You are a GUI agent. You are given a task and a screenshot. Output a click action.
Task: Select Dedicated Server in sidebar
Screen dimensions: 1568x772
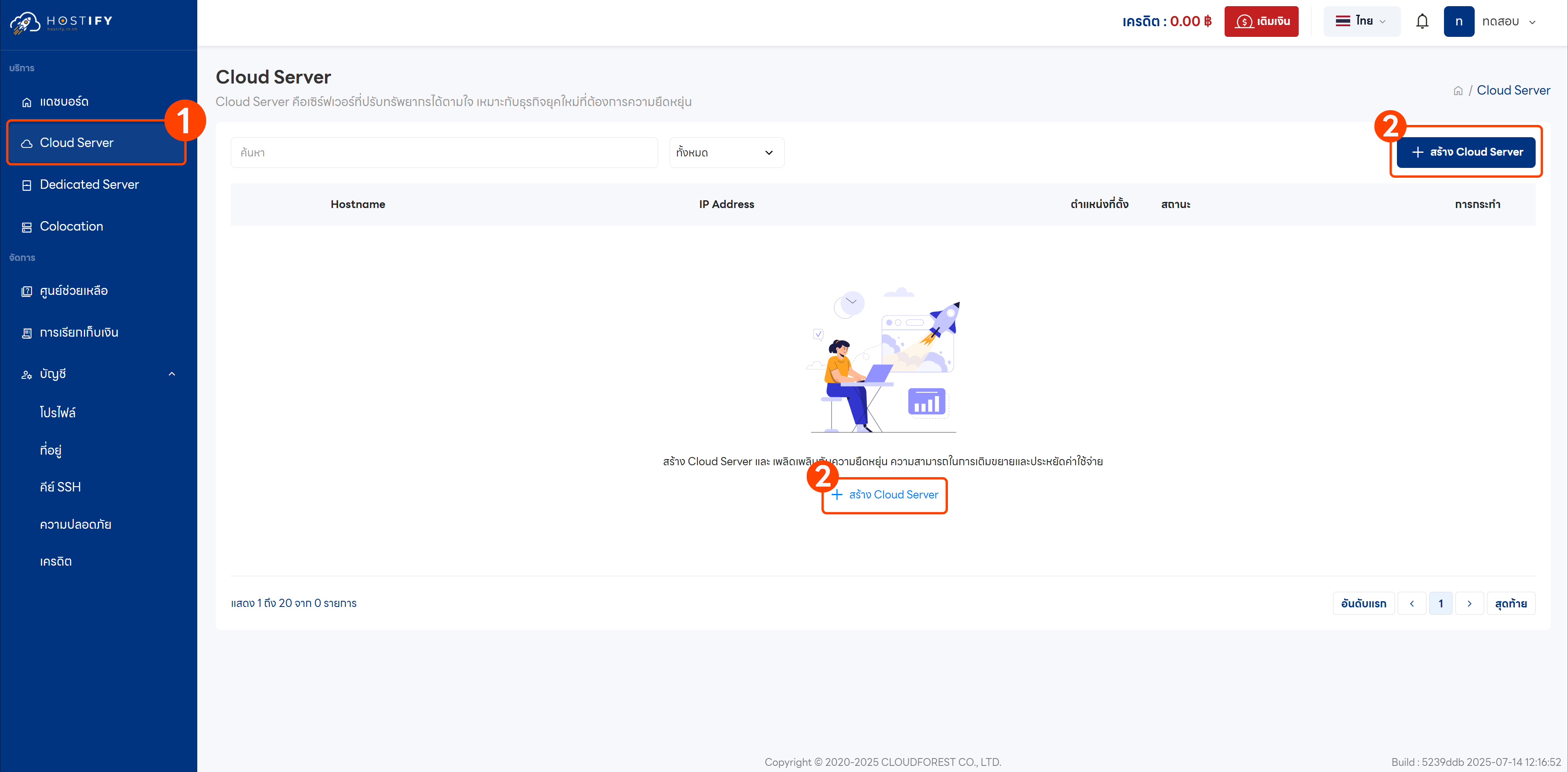89,185
